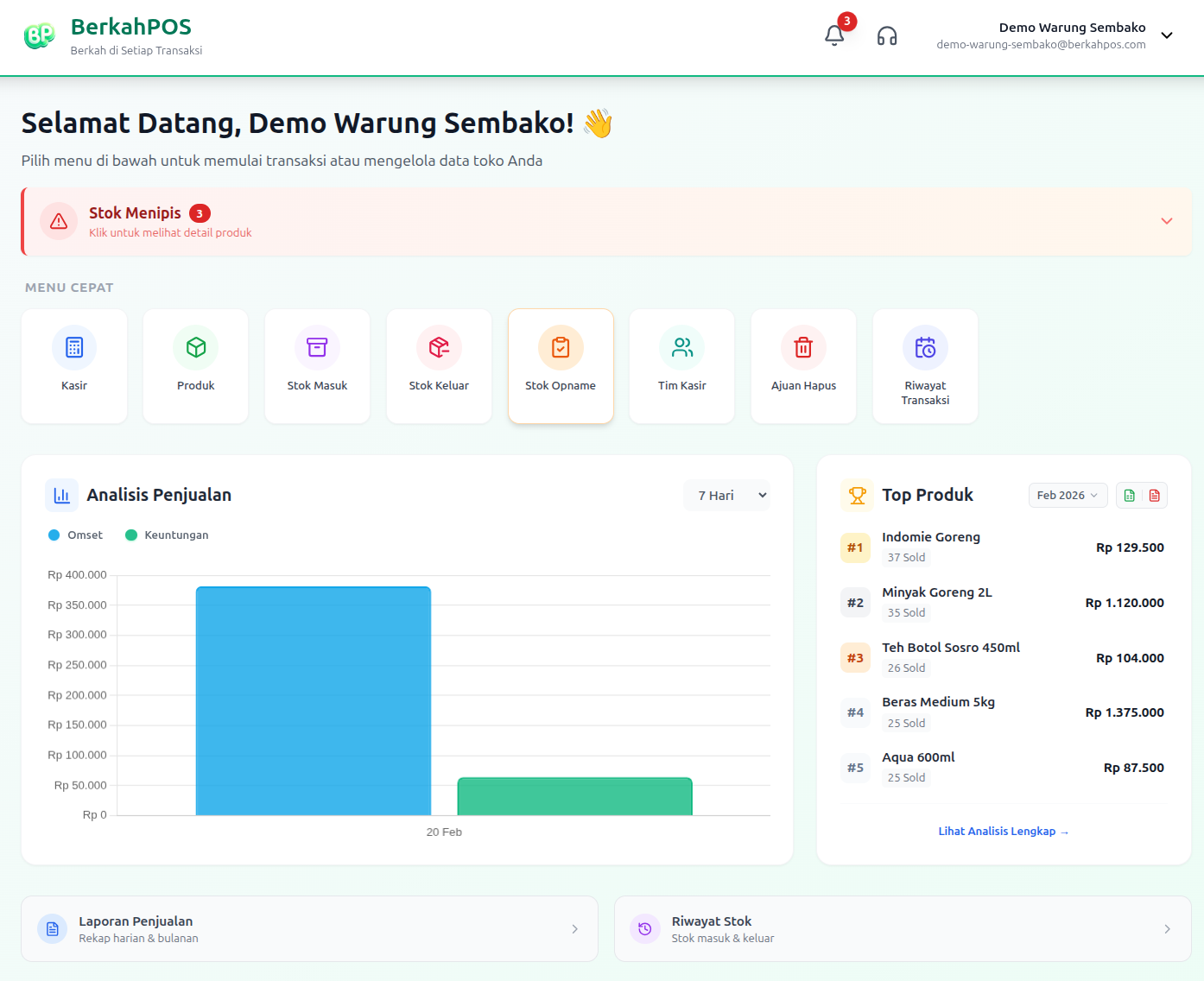Click the Stok Menipis heading
1204x981 pixels.
click(x=135, y=213)
